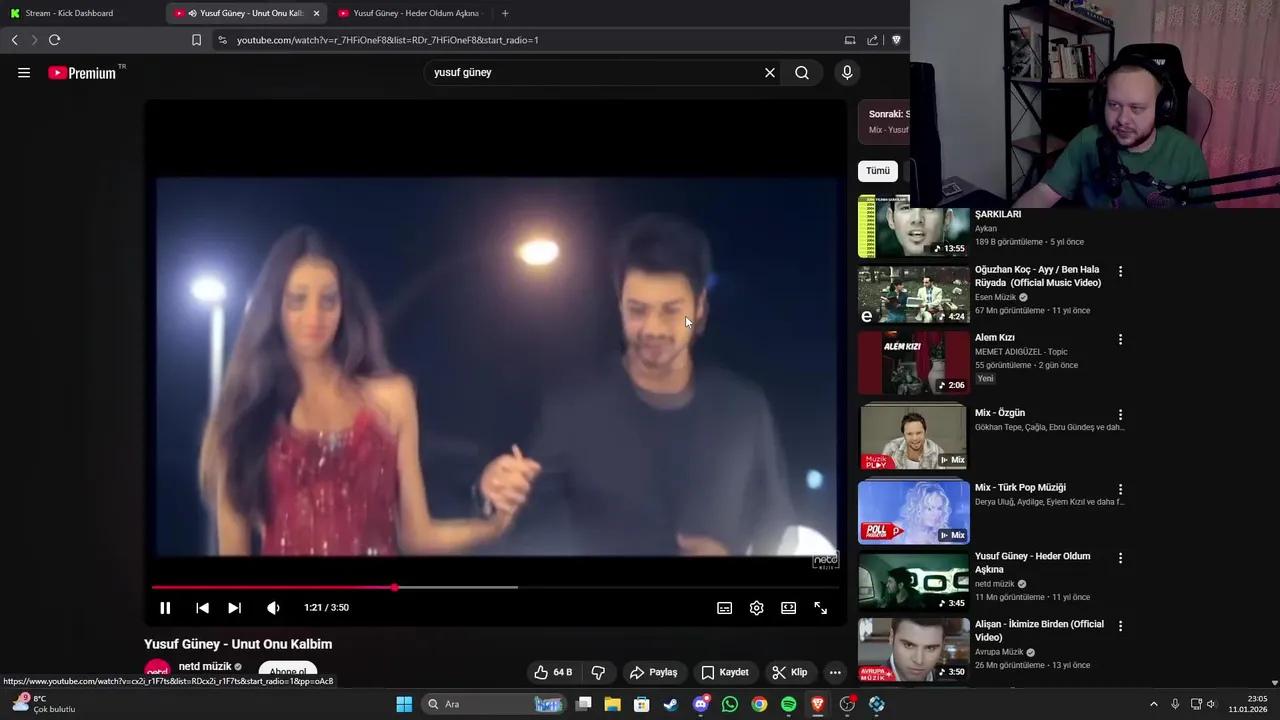Viewport: 1280px width, 720px height.
Task: Open Mix - Türk Pop Müziği title
Action: (x=1020, y=488)
